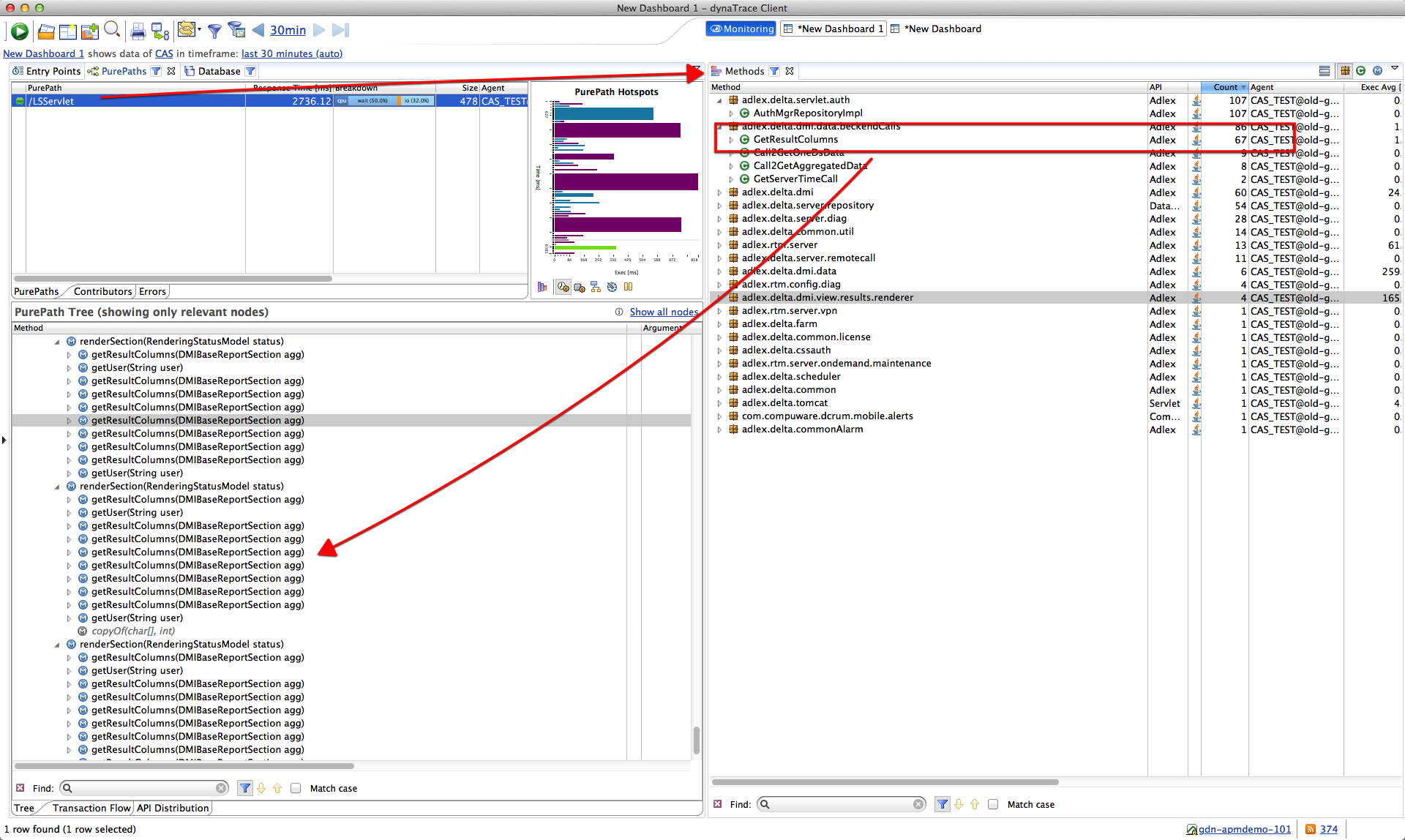Click the PurePath Tree Find input field
1405x840 pixels.
point(145,788)
